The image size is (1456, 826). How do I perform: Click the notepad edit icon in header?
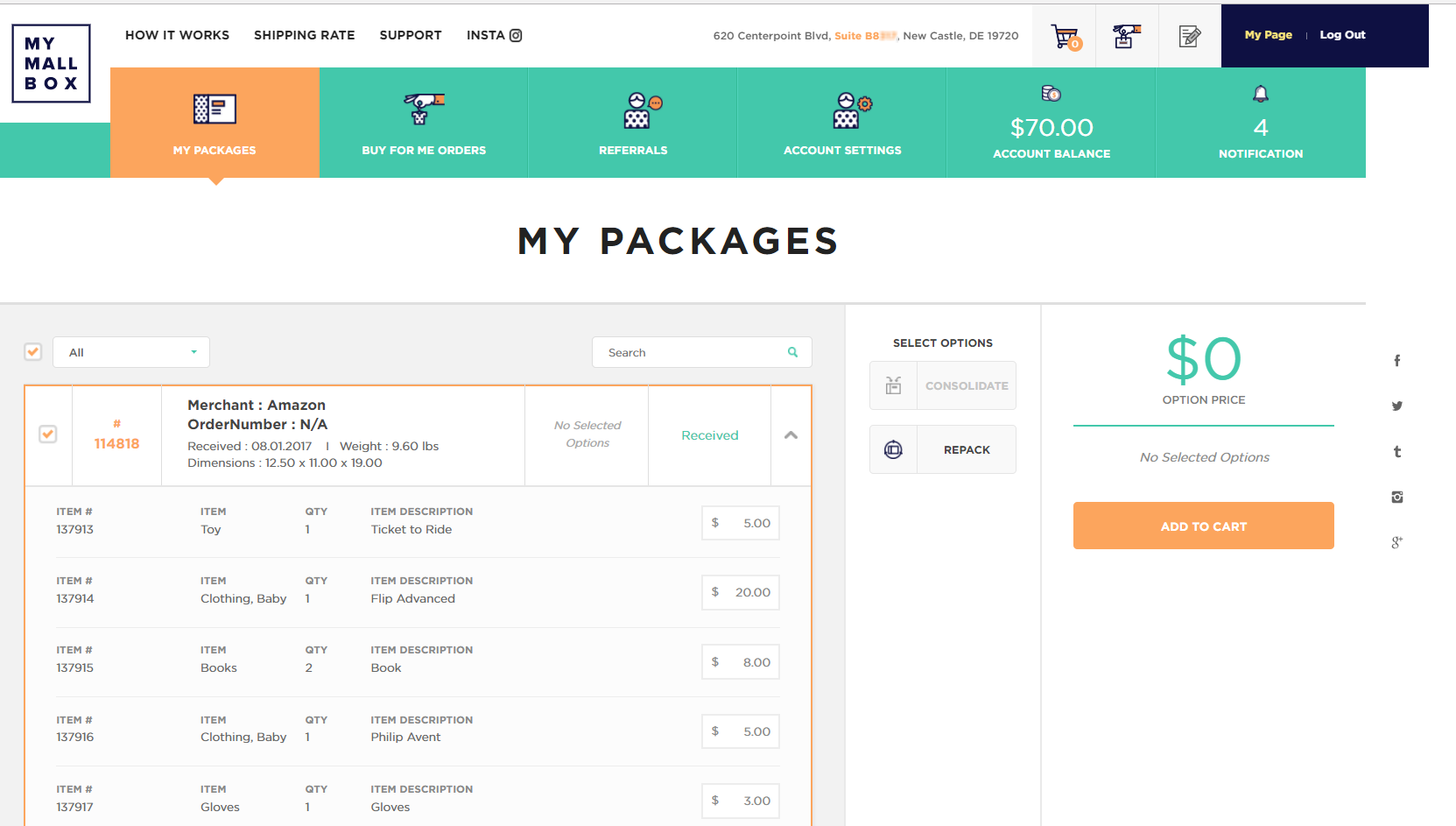(1190, 36)
